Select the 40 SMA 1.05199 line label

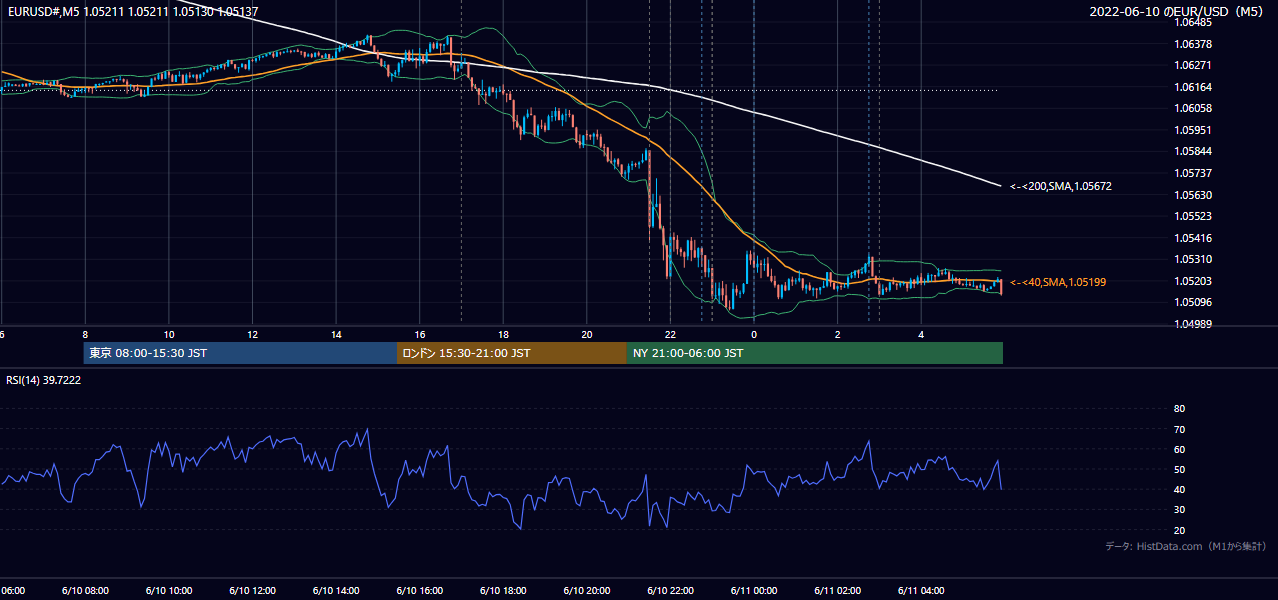[1058, 282]
